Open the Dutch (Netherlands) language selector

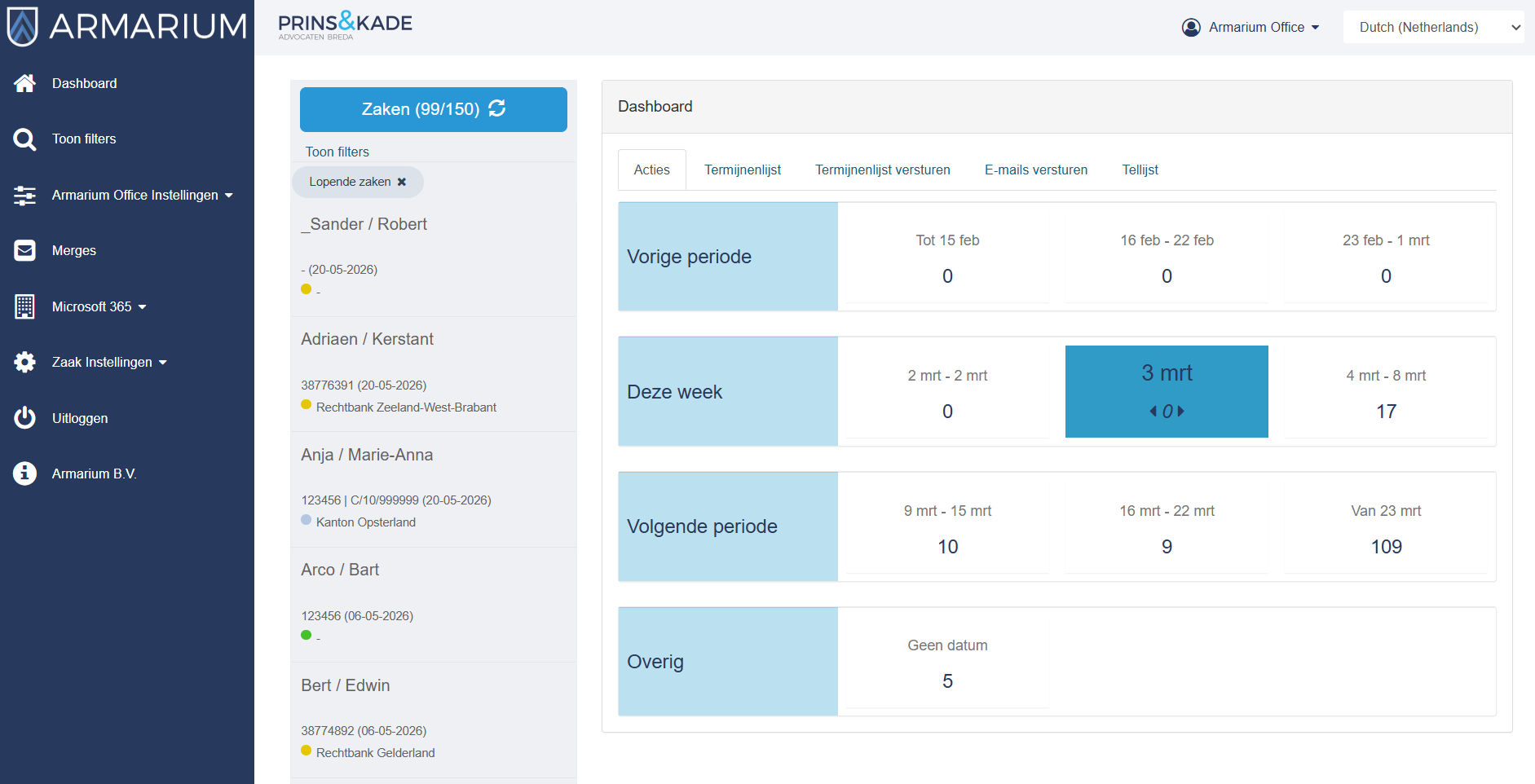[x=1433, y=28]
